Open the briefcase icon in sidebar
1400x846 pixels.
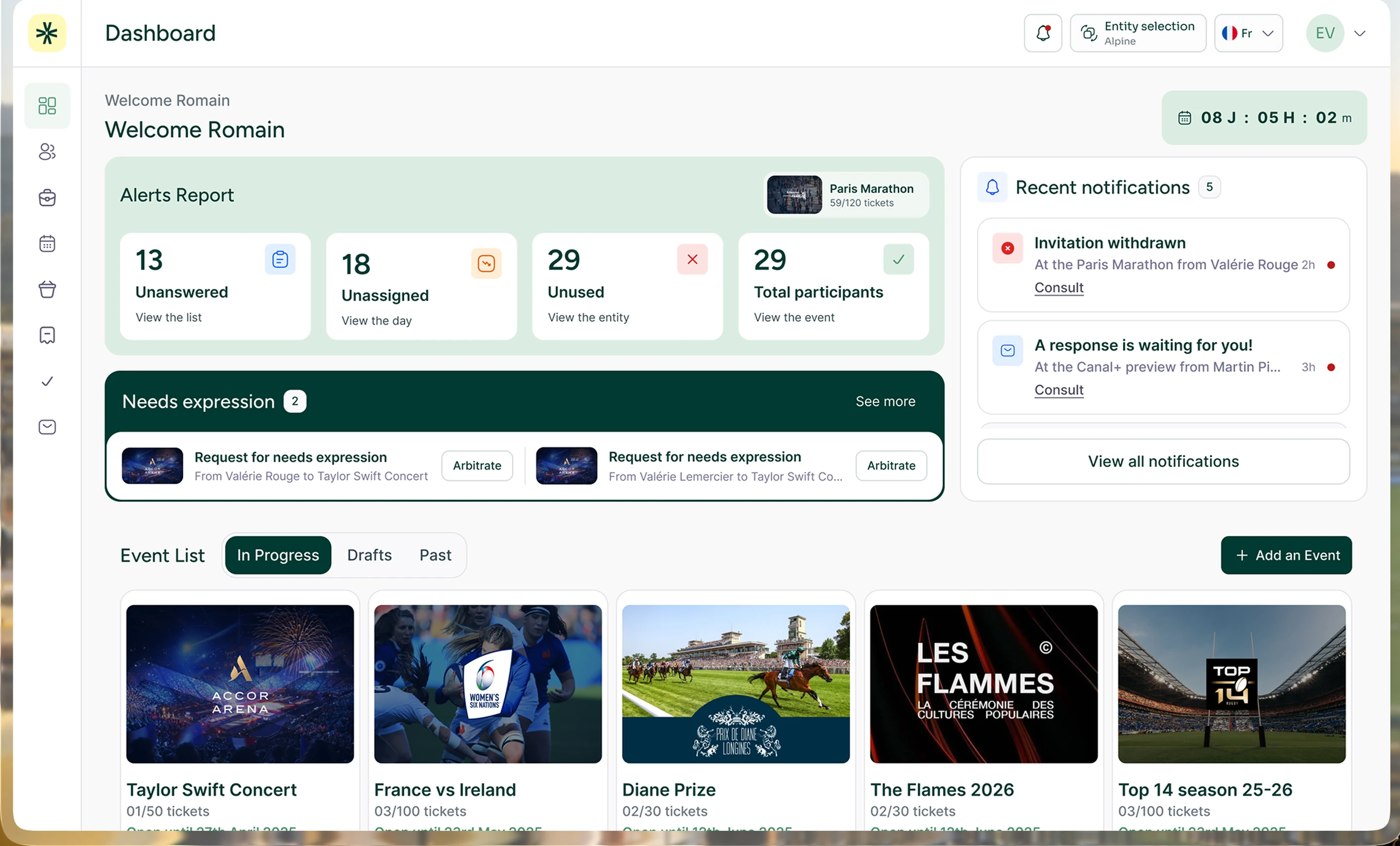click(x=47, y=198)
